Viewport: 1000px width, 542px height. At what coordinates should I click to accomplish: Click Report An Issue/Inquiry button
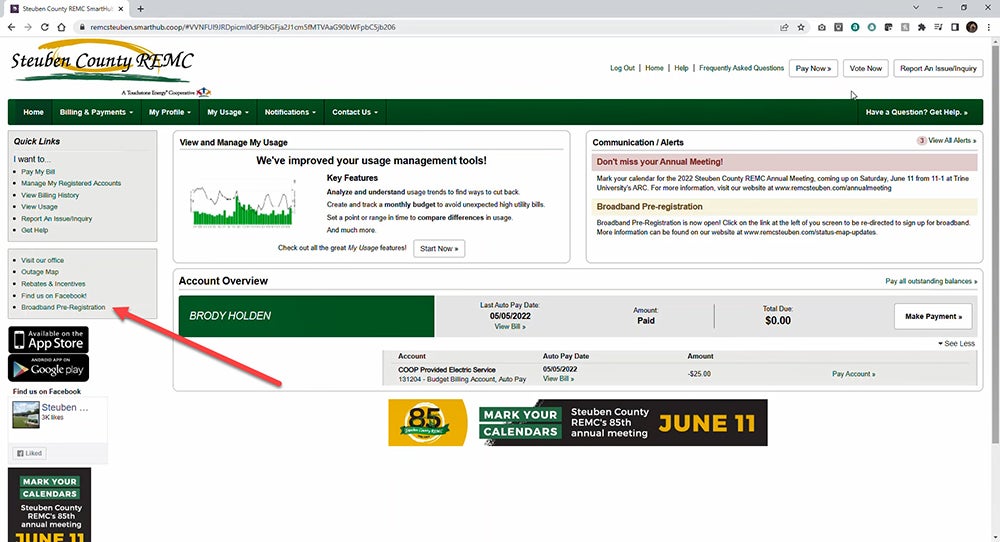click(938, 68)
